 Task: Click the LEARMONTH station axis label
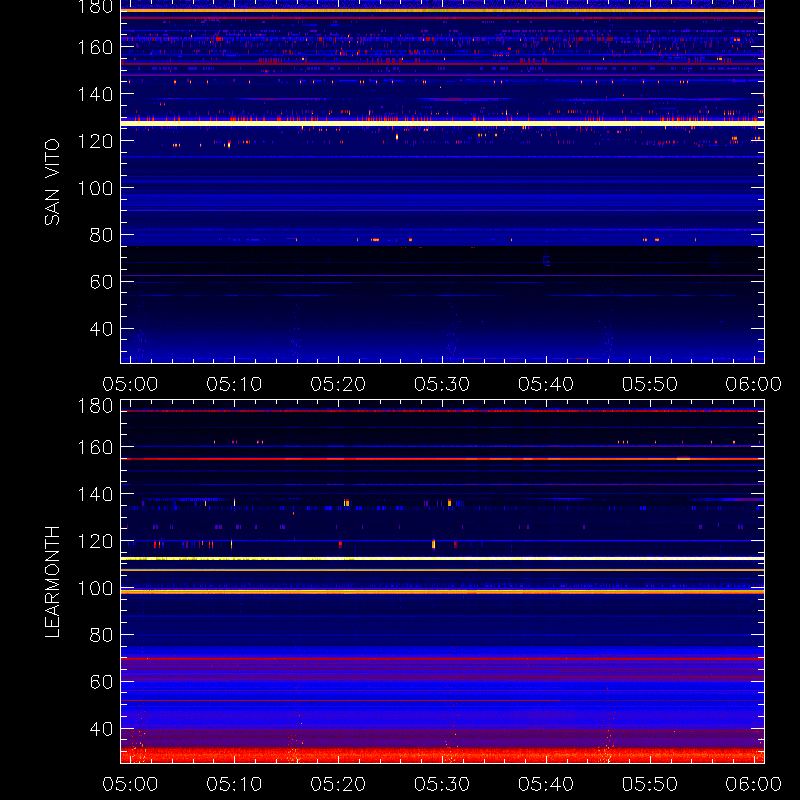pos(52,582)
